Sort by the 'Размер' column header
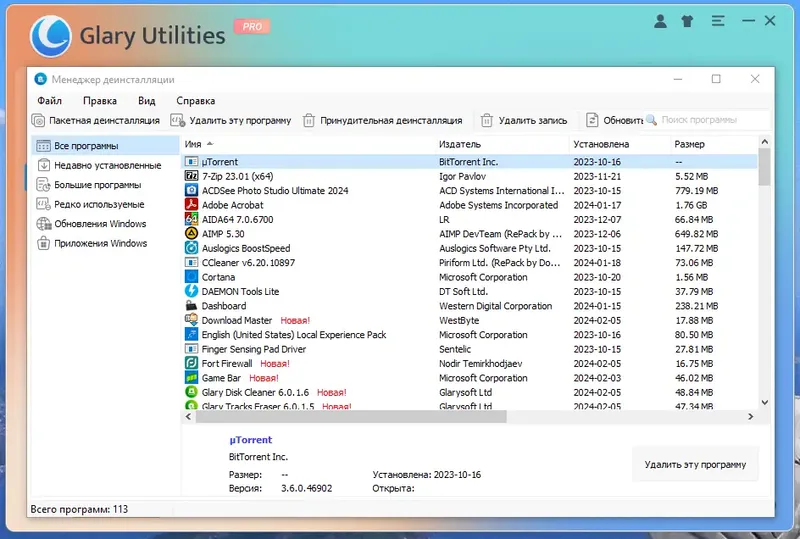 tap(714, 144)
